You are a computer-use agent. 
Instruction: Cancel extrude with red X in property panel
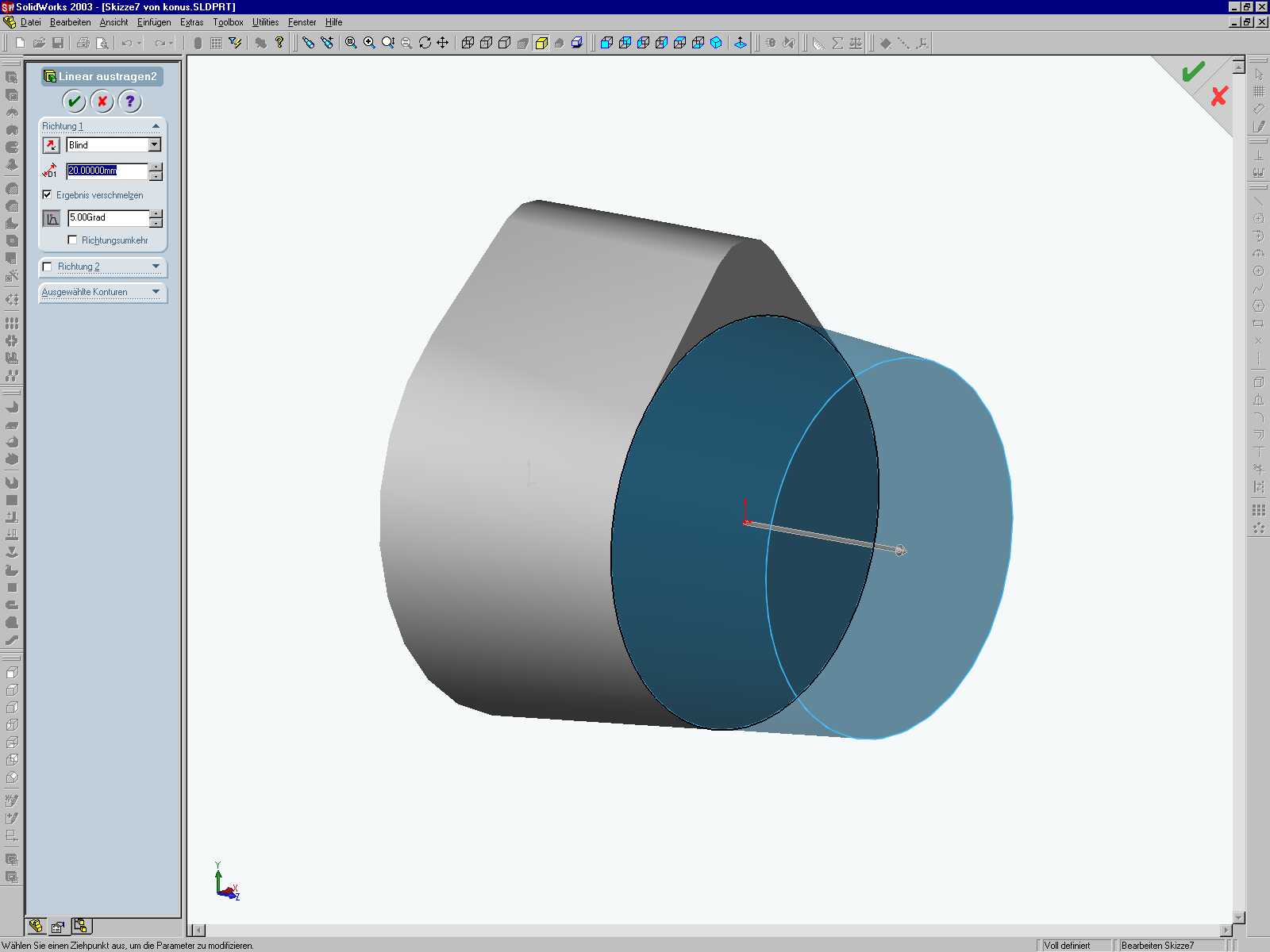(x=102, y=102)
